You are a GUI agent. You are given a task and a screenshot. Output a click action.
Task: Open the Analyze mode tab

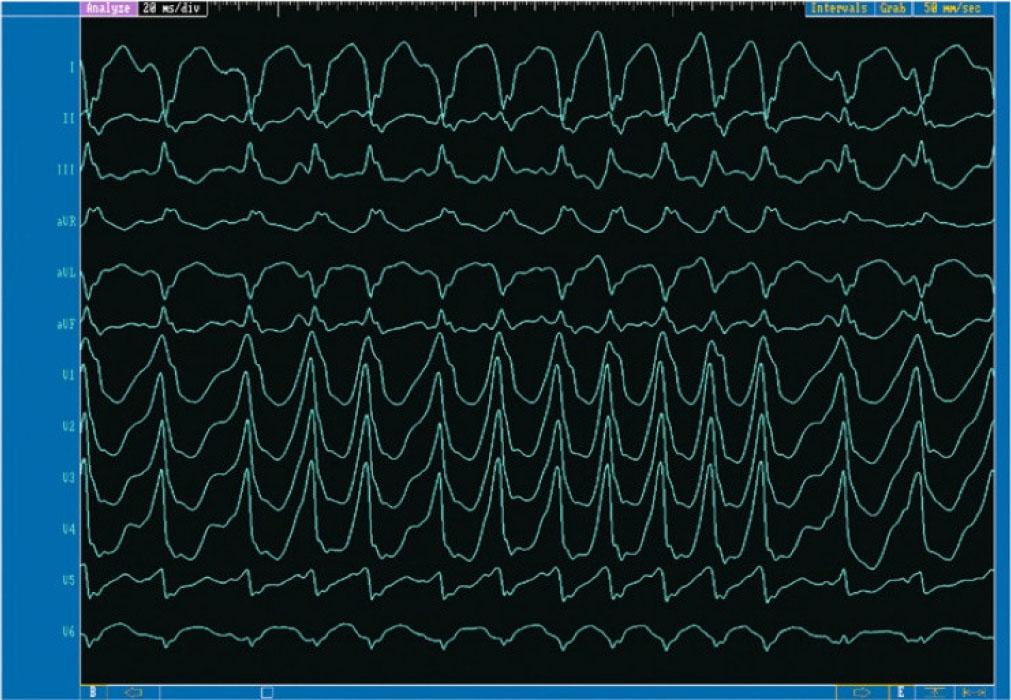(108, 7)
